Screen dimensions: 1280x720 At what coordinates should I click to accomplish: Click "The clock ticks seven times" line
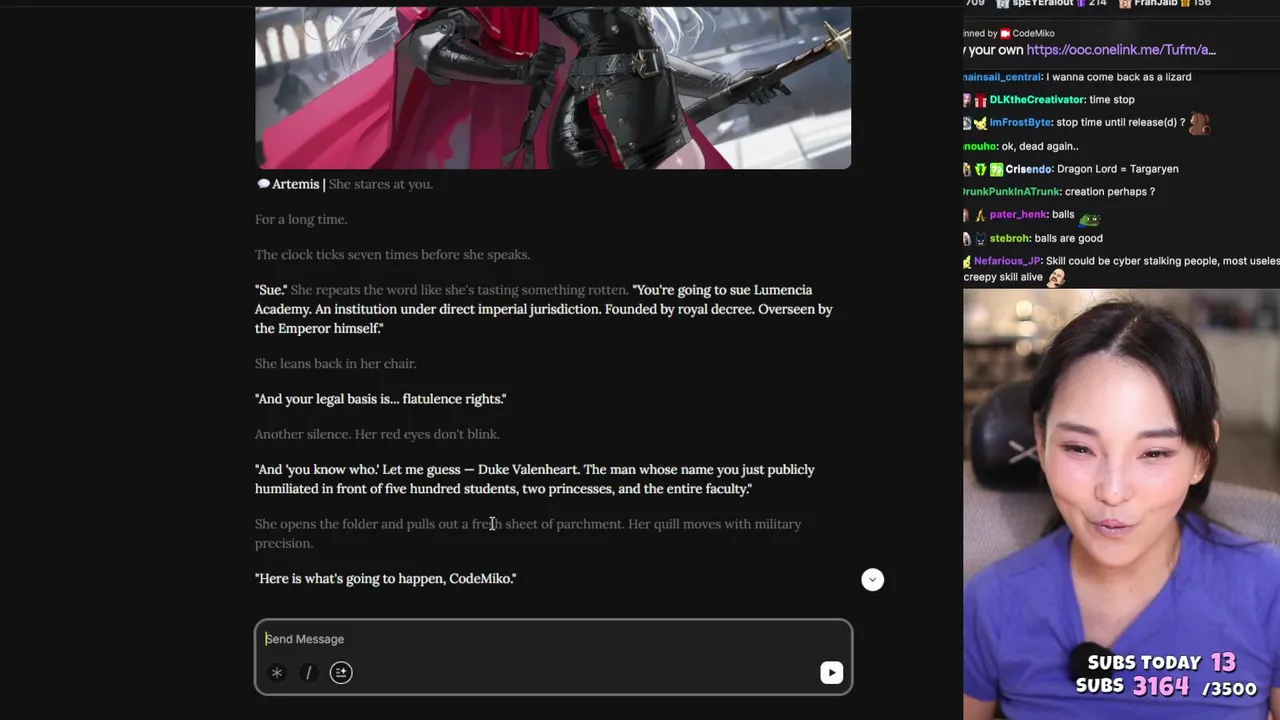pos(392,254)
